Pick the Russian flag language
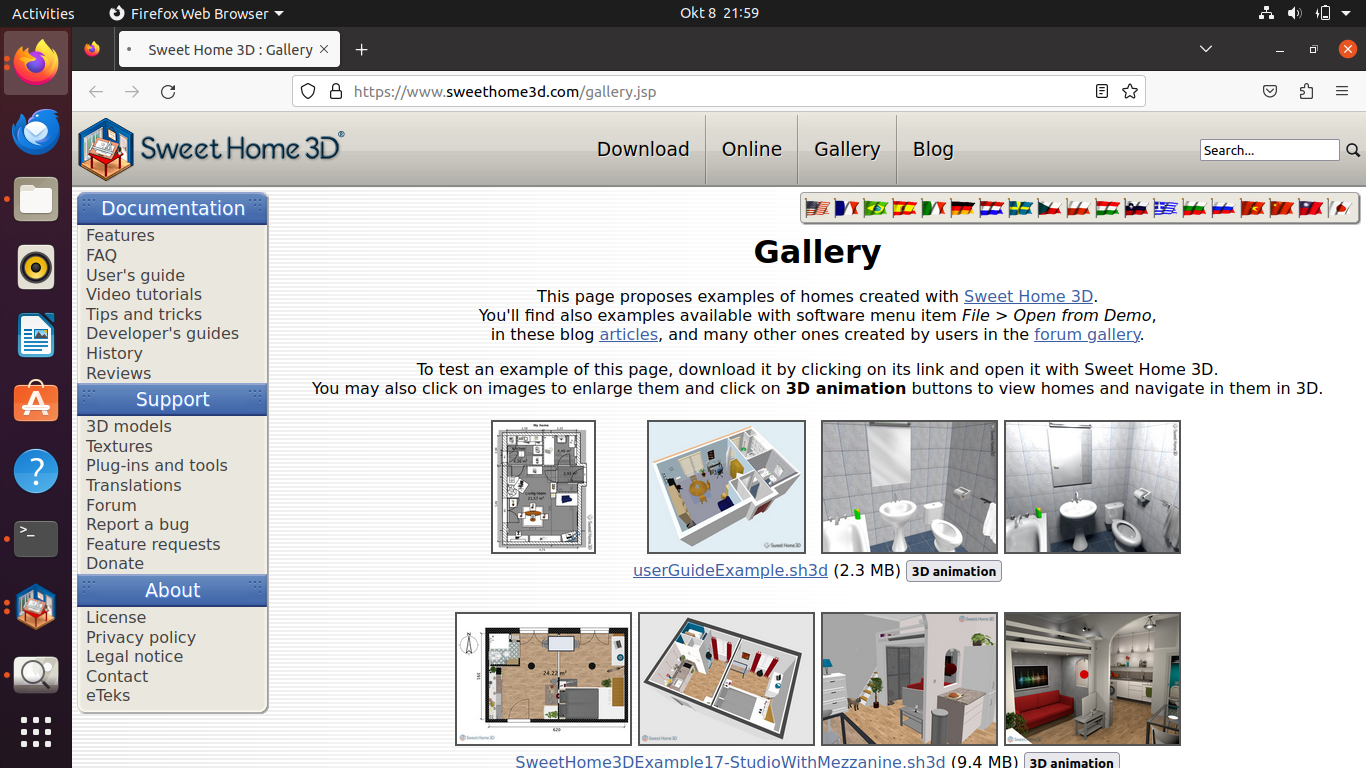The height and width of the screenshot is (768, 1366). coord(1223,209)
